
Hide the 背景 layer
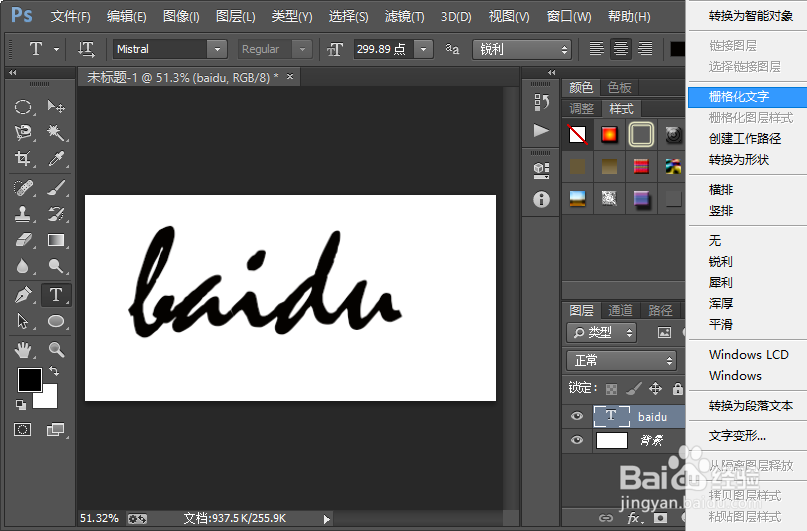(576, 440)
